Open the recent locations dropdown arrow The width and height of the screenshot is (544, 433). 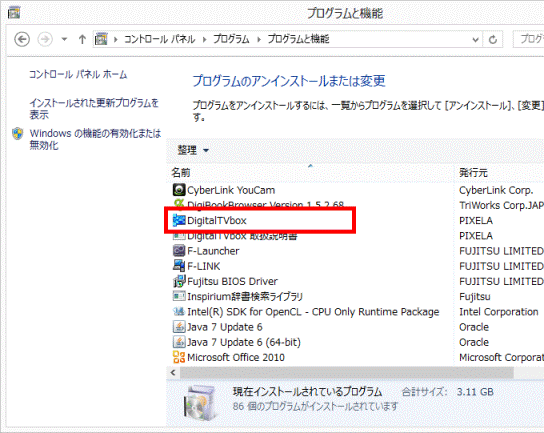pos(64,39)
